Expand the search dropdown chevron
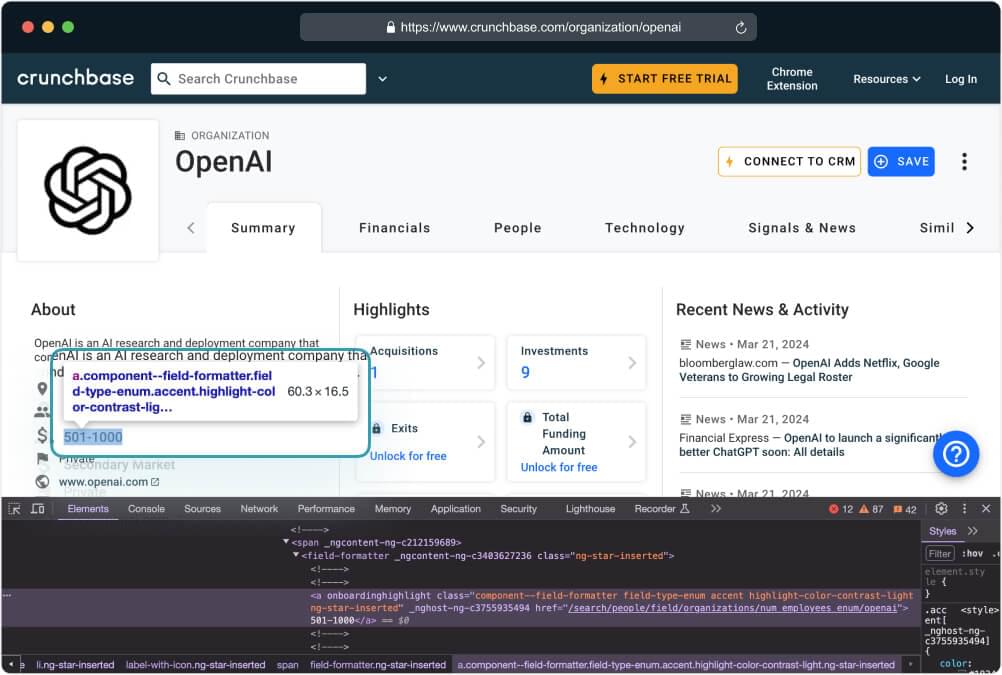Viewport: 1002px width, 675px height. tap(382, 79)
